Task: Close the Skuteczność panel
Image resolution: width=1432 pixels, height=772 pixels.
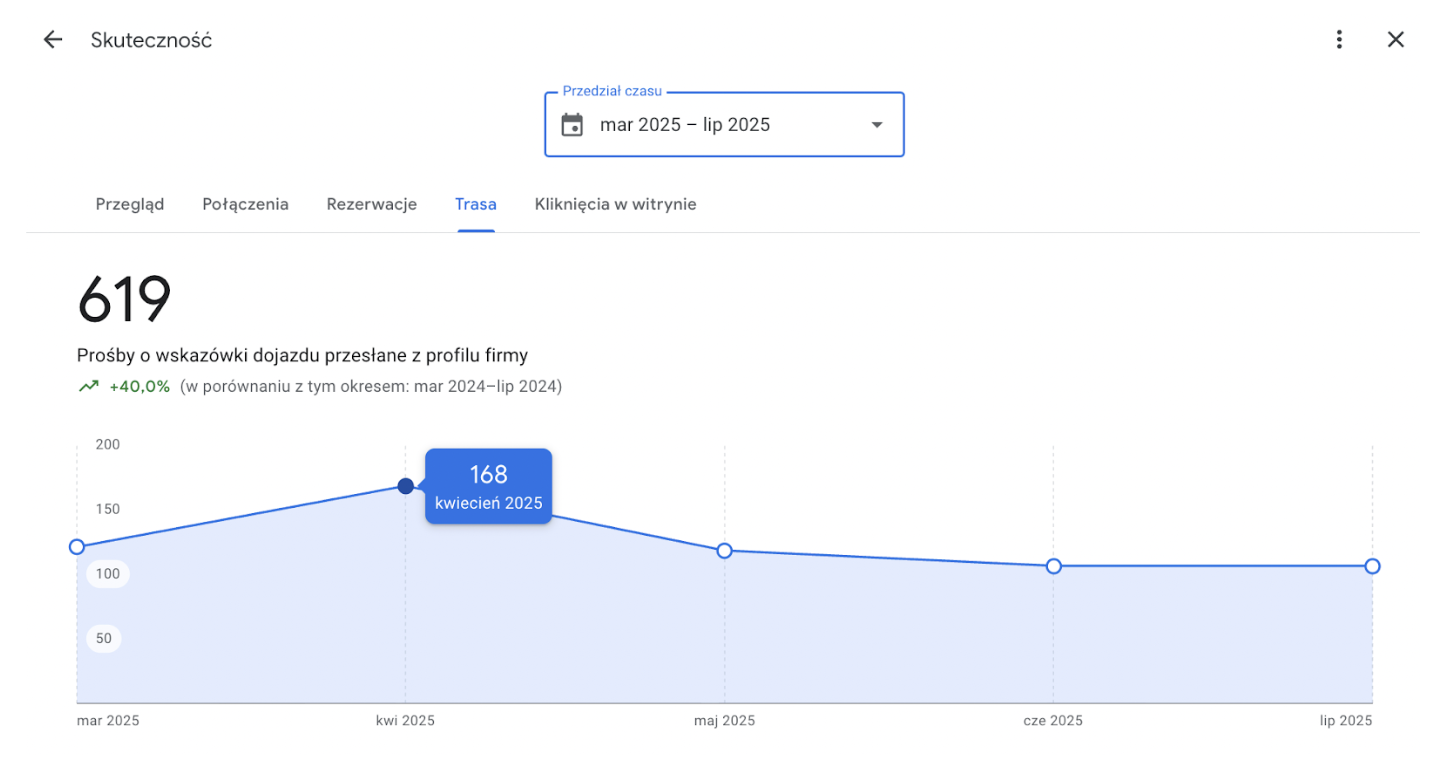Action: coord(1395,40)
